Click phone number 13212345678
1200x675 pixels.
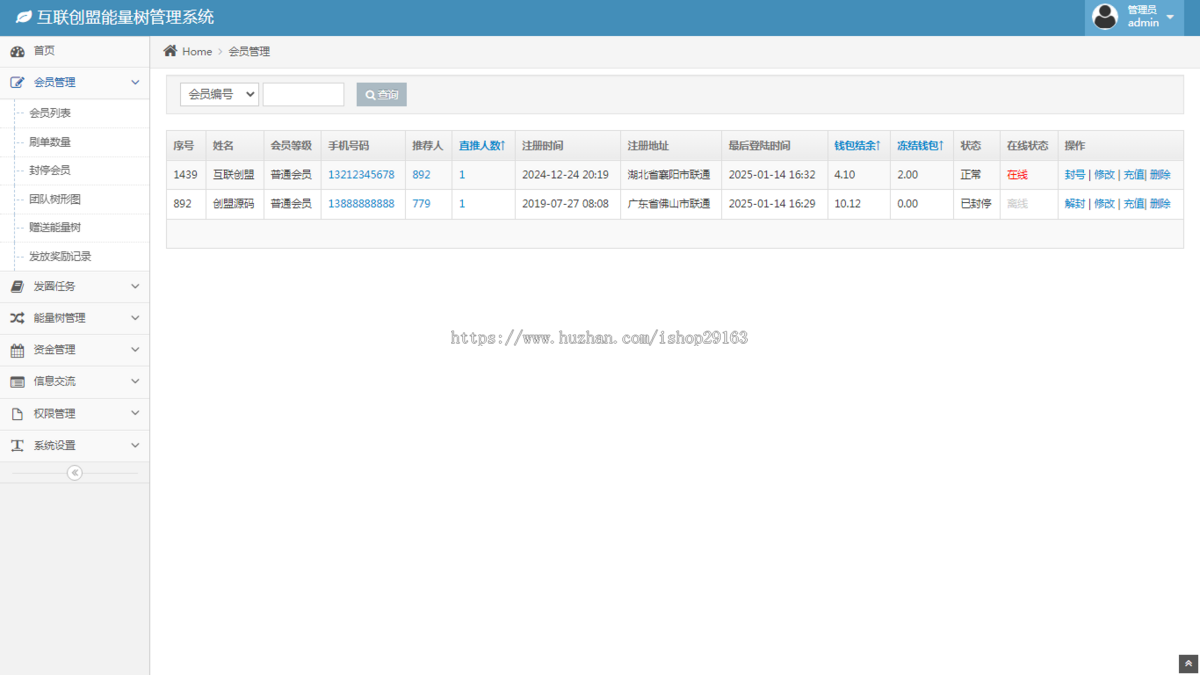[x=361, y=175]
